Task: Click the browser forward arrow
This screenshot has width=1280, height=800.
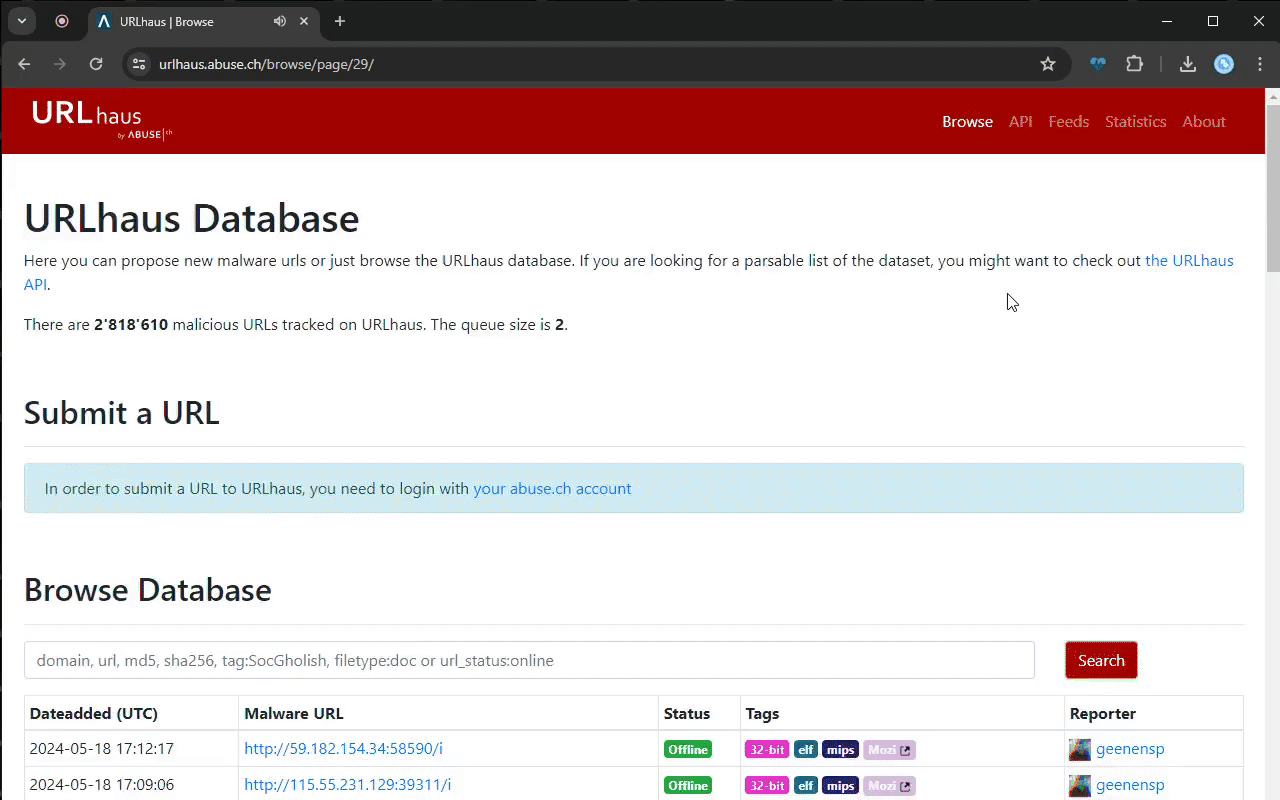Action: point(60,64)
